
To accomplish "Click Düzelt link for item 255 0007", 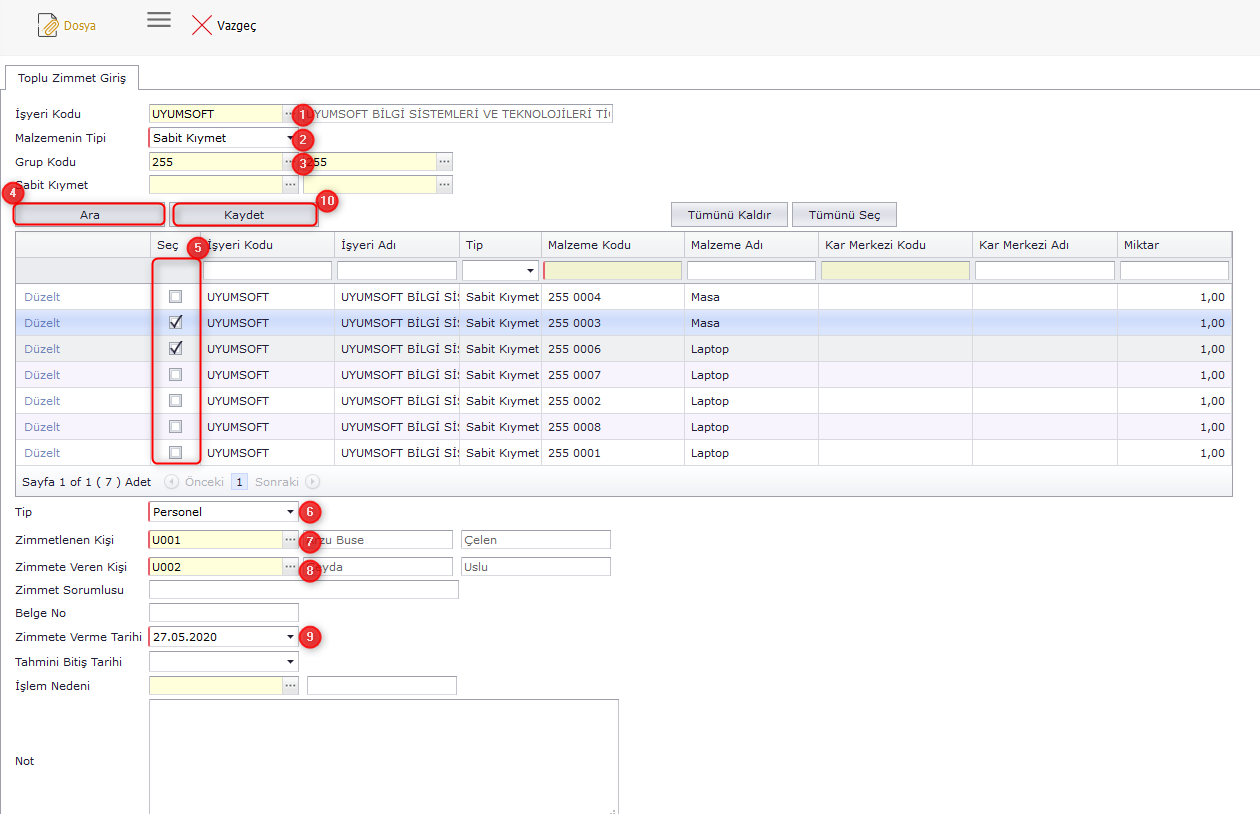I will tap(42, 375).
